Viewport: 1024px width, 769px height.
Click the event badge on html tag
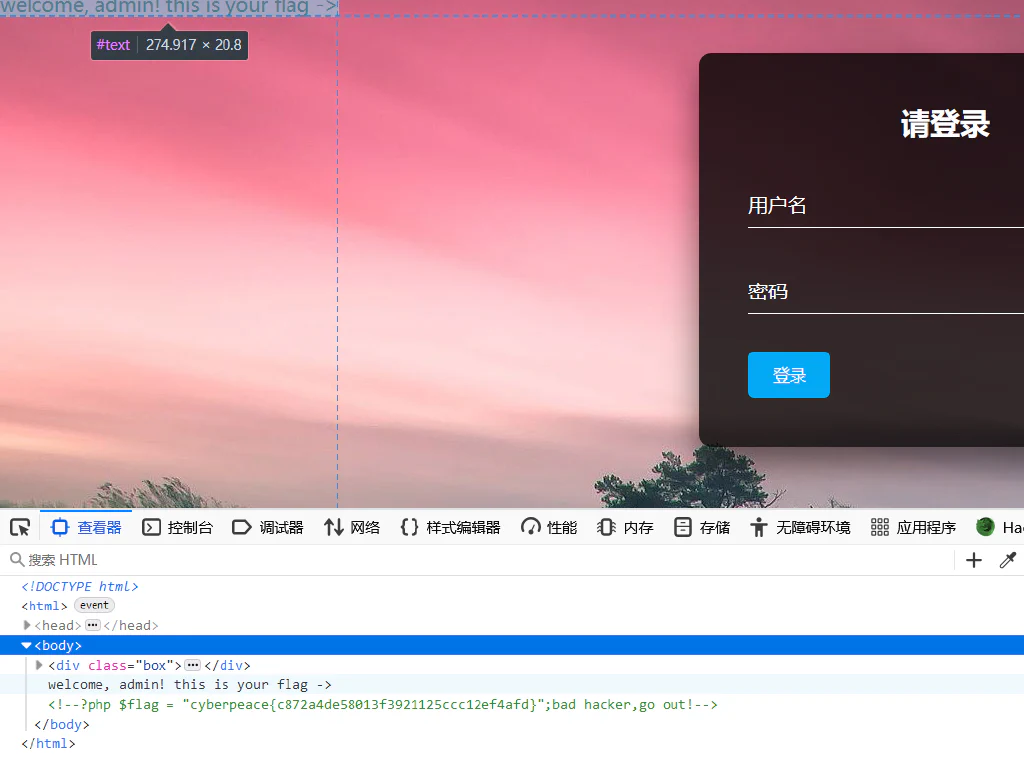point(94,605)
